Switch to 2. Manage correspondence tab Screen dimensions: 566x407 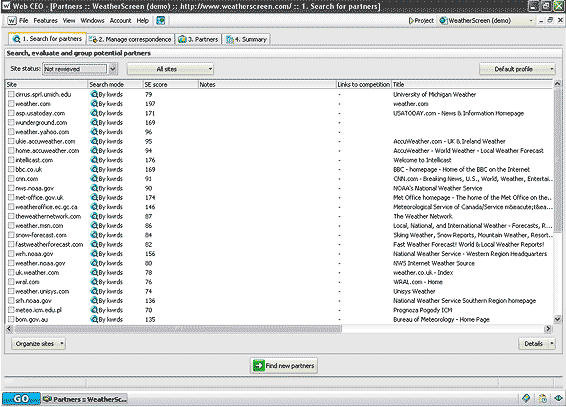130,39
